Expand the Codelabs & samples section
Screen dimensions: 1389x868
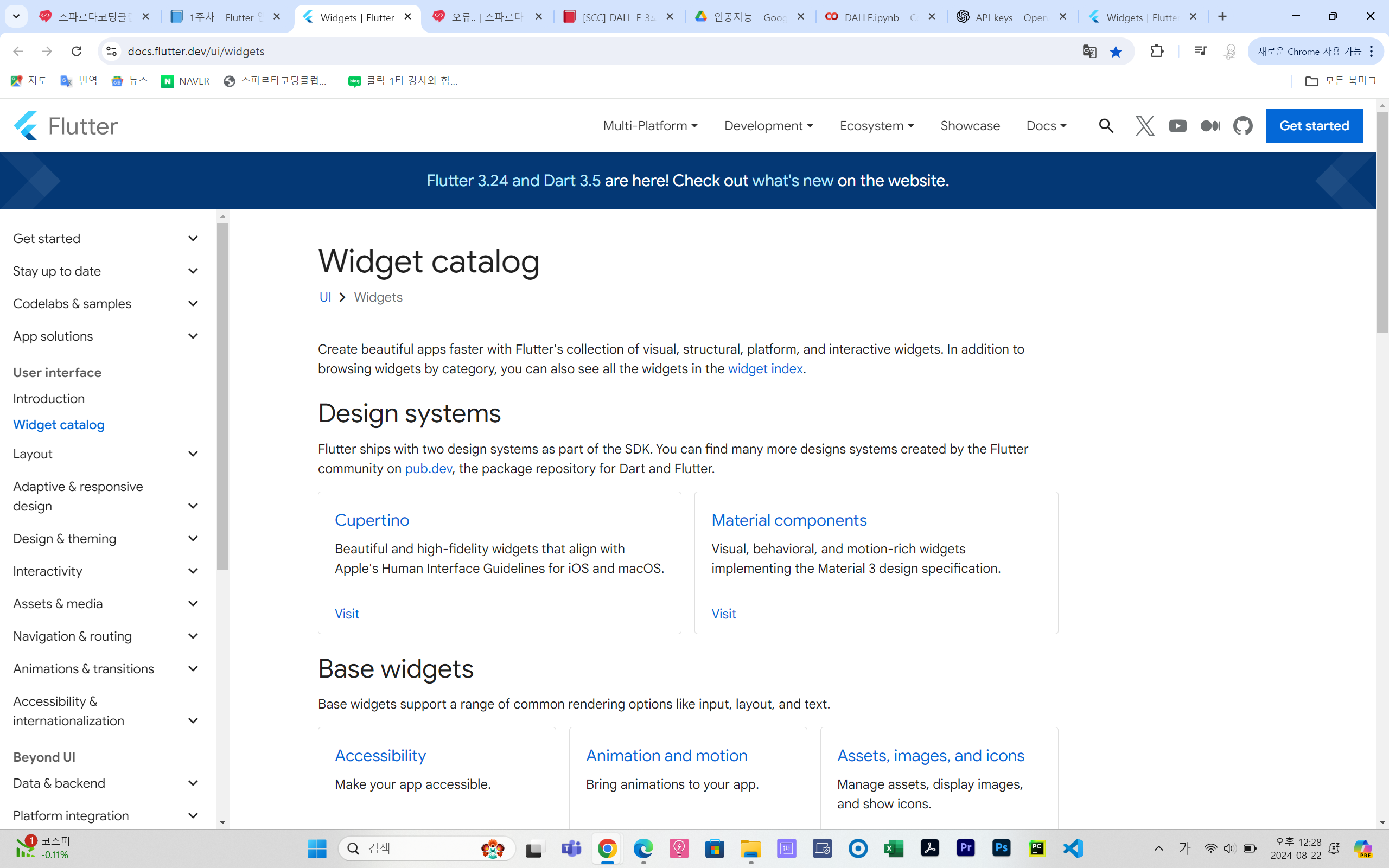[107, 304]
